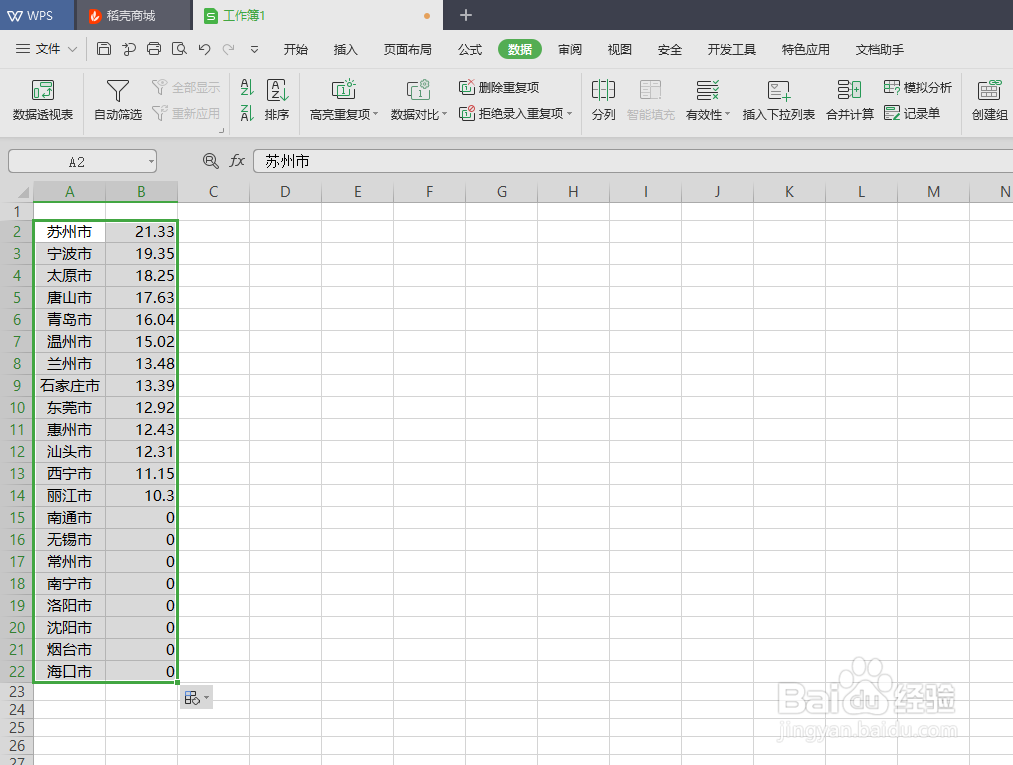Open what-if analysis (模拟分析)
1013x765 pixels.
click(918, 87)
